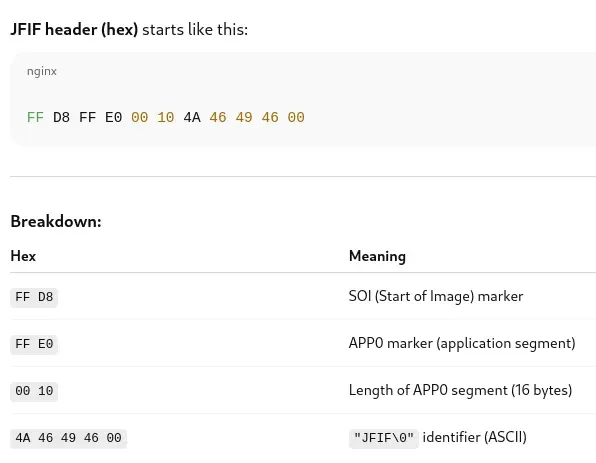This screenshot has width=596, height=463.
Task: Click the 'Meaning' column header
Action: (x=377, y=256)
